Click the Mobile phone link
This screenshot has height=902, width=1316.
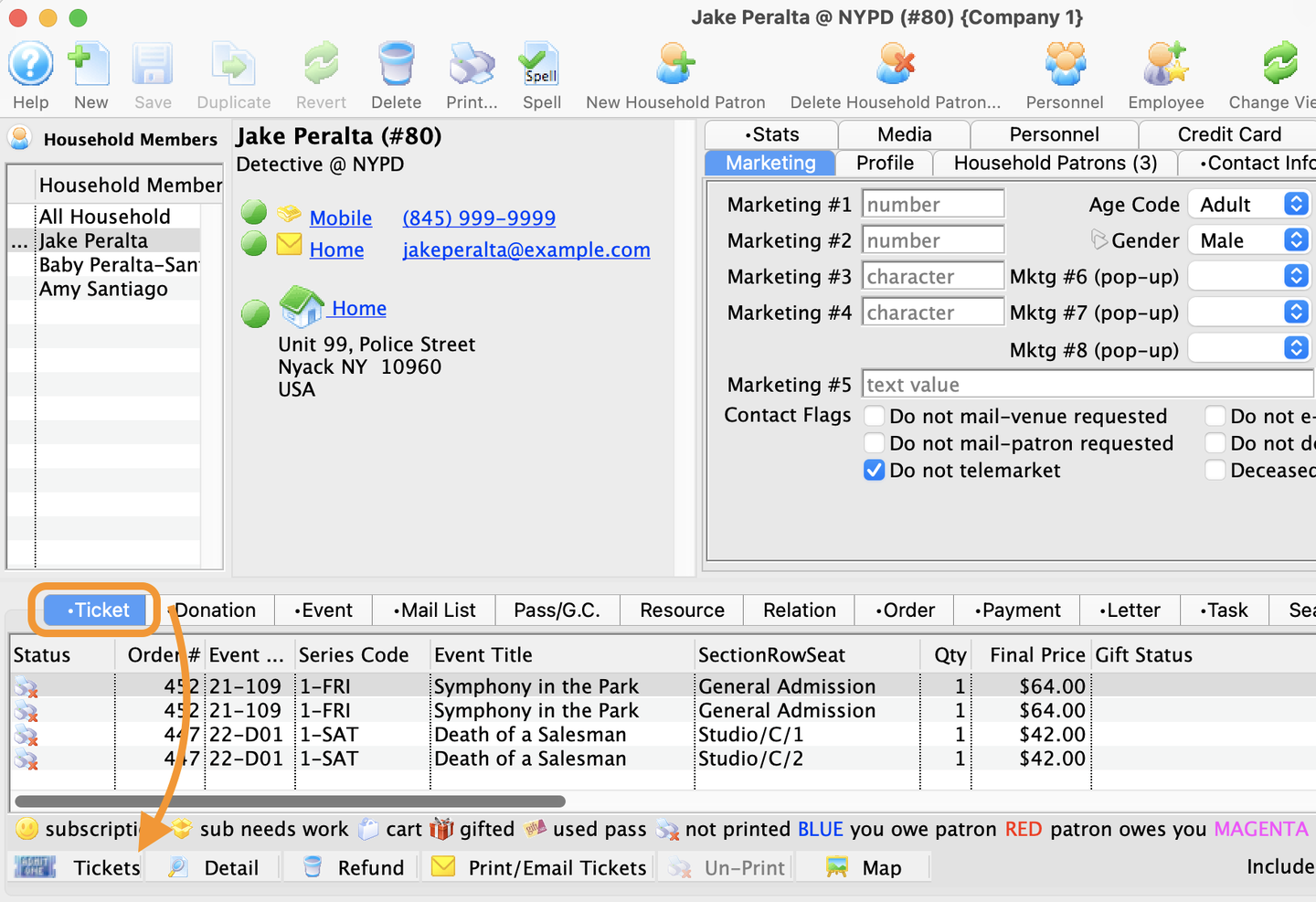(341, 218)
